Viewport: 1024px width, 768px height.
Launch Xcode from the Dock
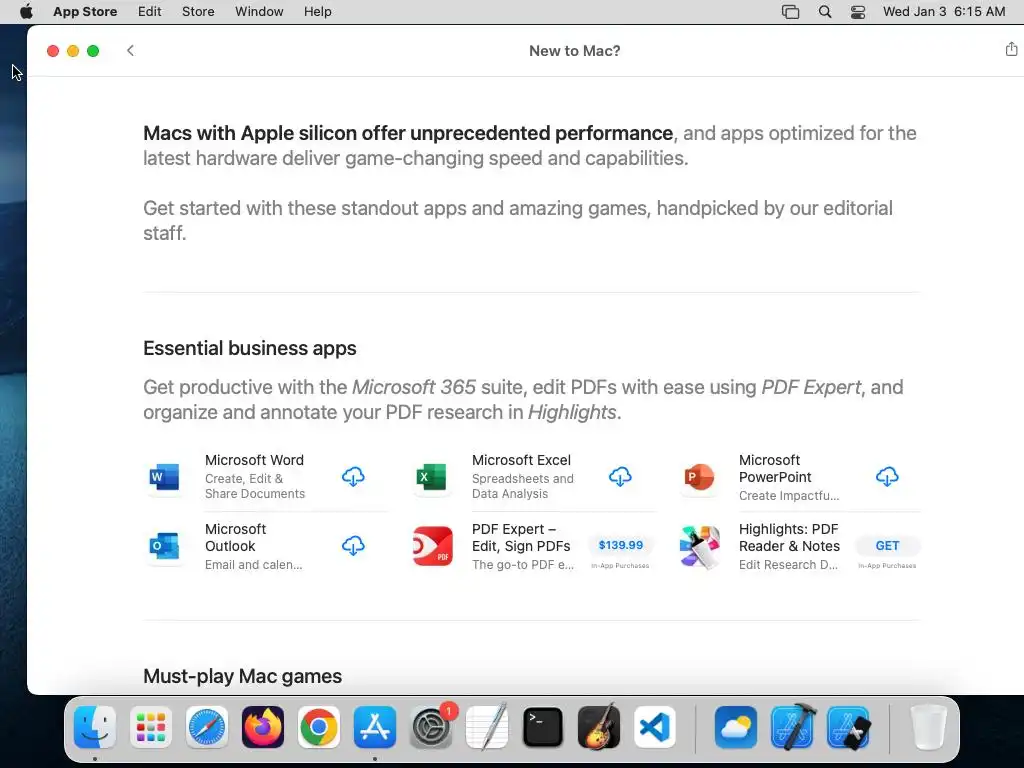(792, 727)
